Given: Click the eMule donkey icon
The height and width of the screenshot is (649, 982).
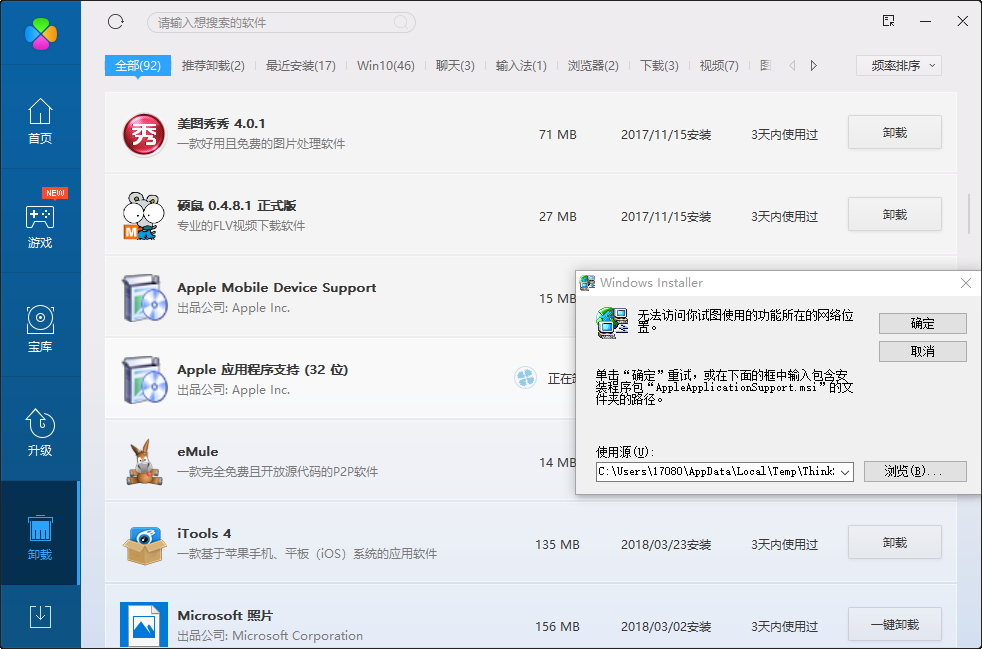Looking at the screenshot, I should tap(144, 462).
